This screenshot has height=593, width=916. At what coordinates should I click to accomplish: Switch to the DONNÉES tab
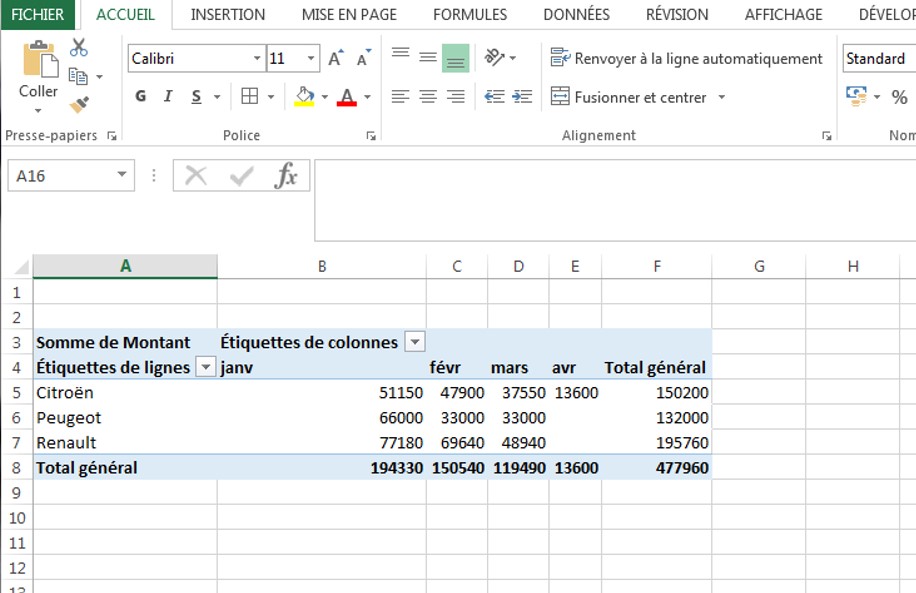point(577,15)
